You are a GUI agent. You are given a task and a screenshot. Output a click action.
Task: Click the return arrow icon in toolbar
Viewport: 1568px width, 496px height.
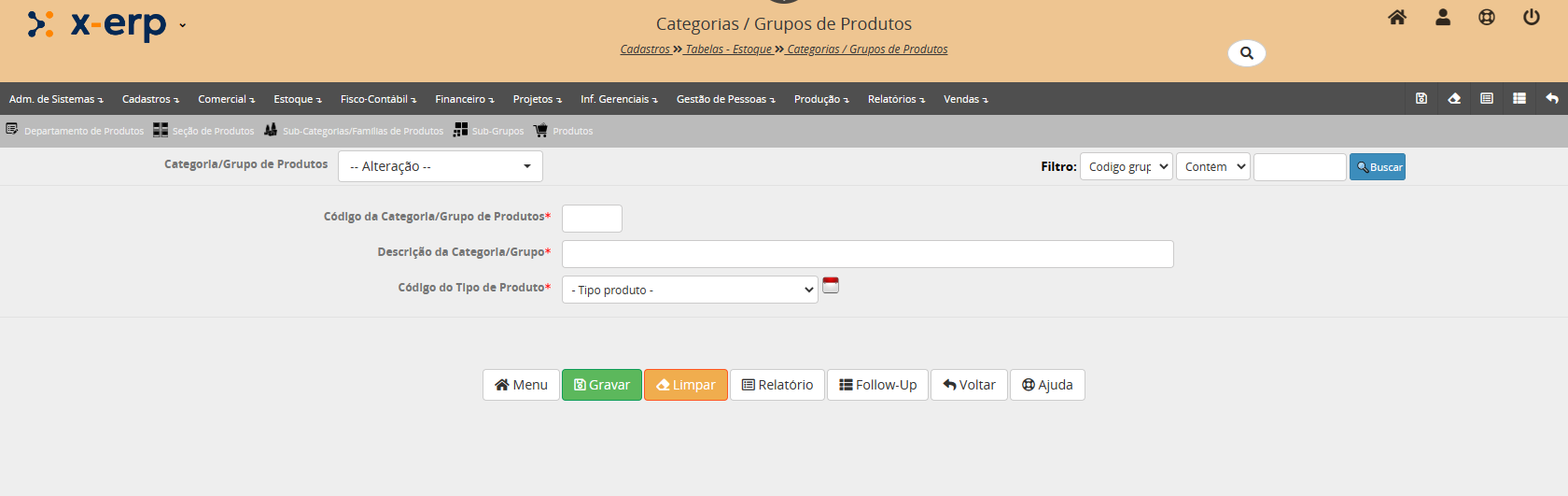point(1551,99)
